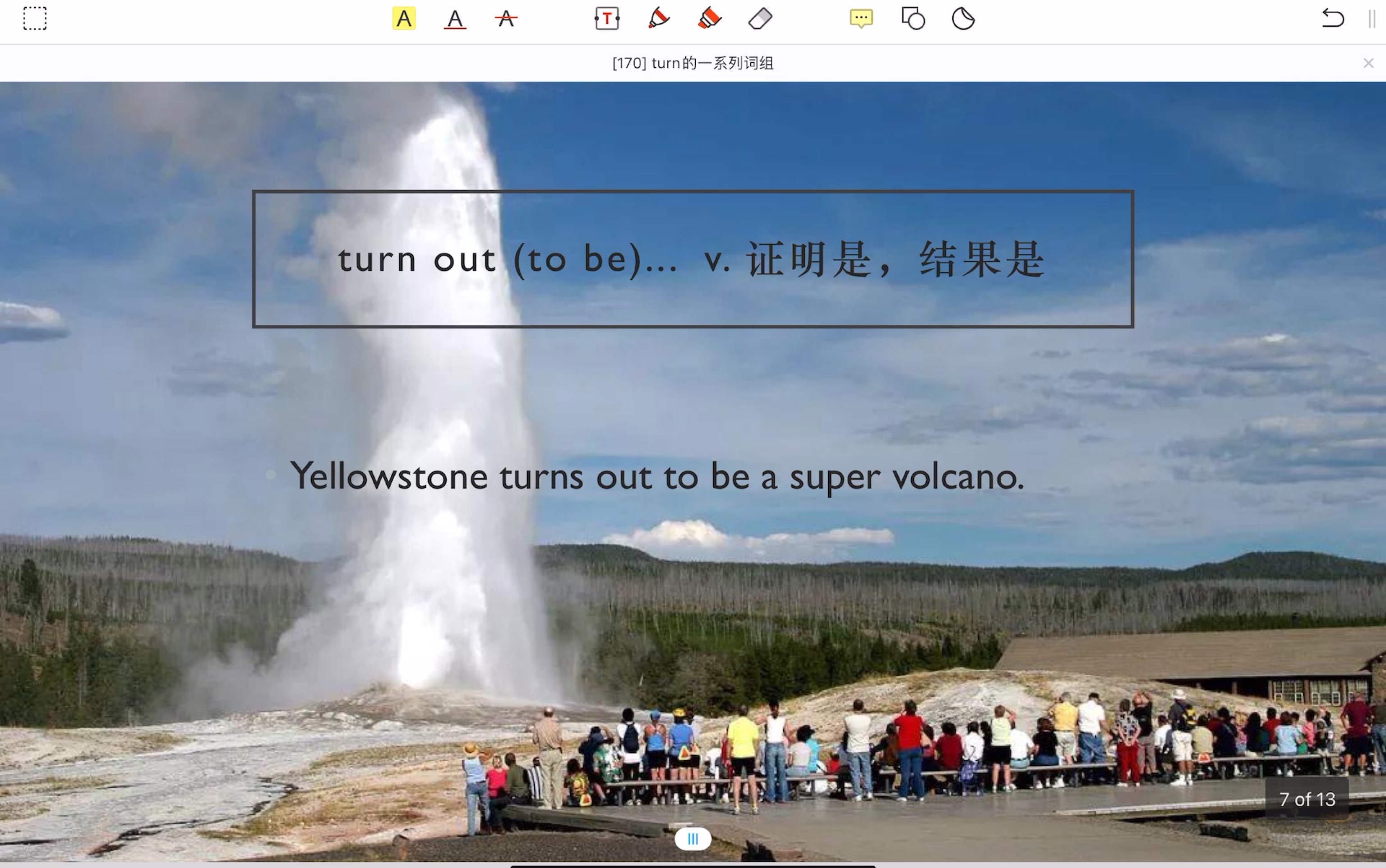1386x868 pixels.
Task: Open the sticker tool icon
Action: tap(963, 18)
